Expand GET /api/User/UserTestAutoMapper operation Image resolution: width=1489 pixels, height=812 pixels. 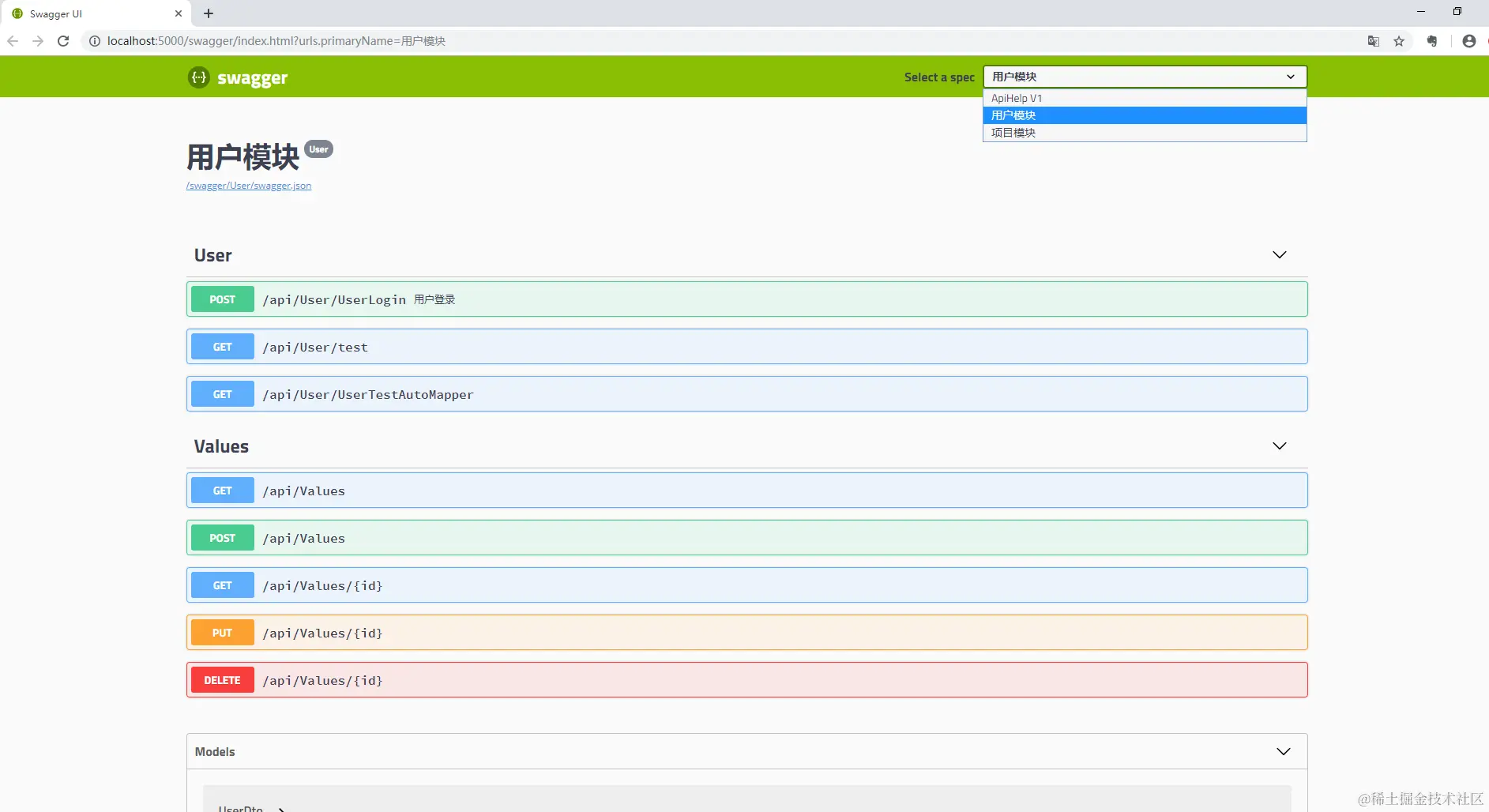tap(747, 394)
